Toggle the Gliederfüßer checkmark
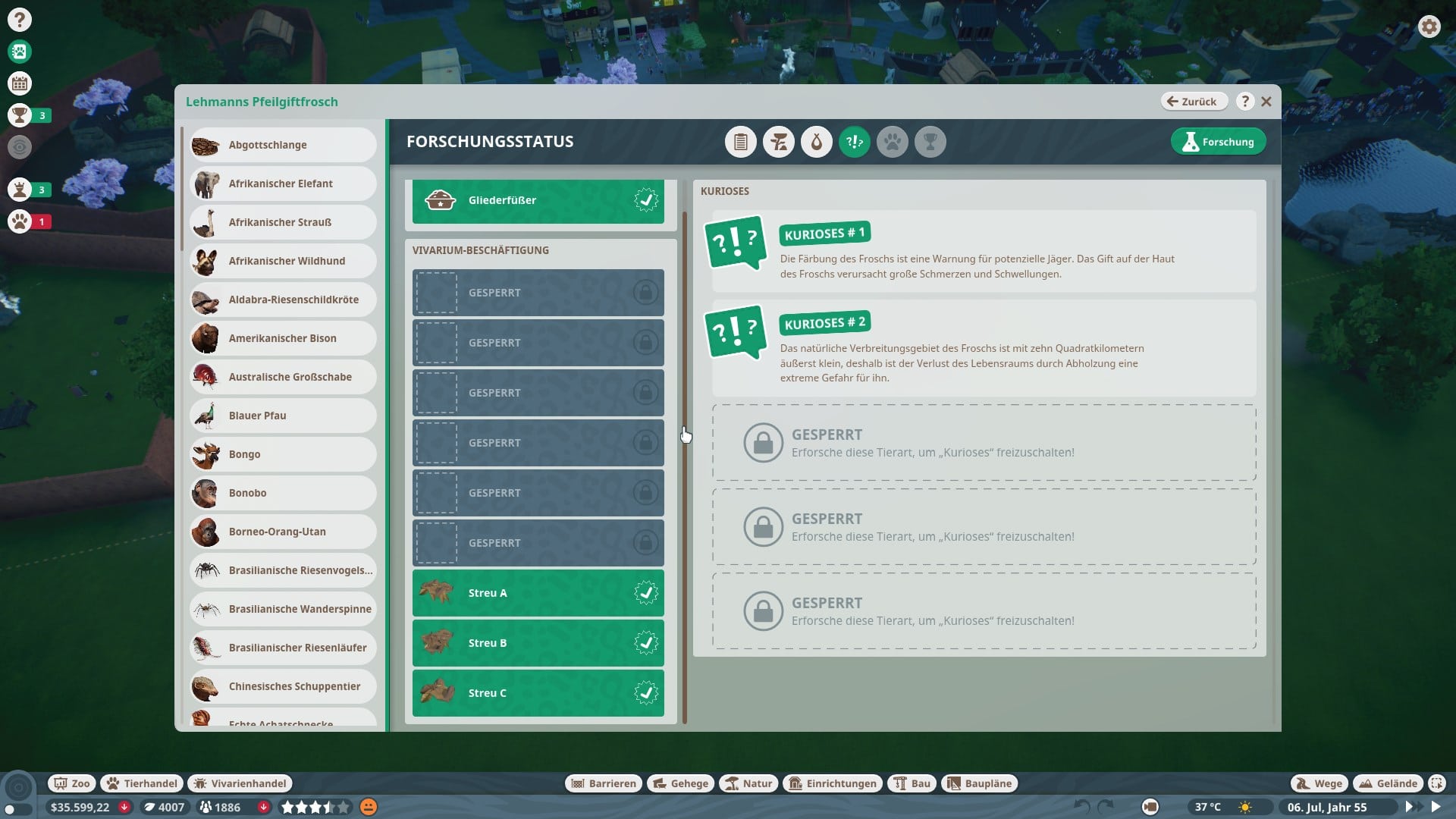 (645, 200)
